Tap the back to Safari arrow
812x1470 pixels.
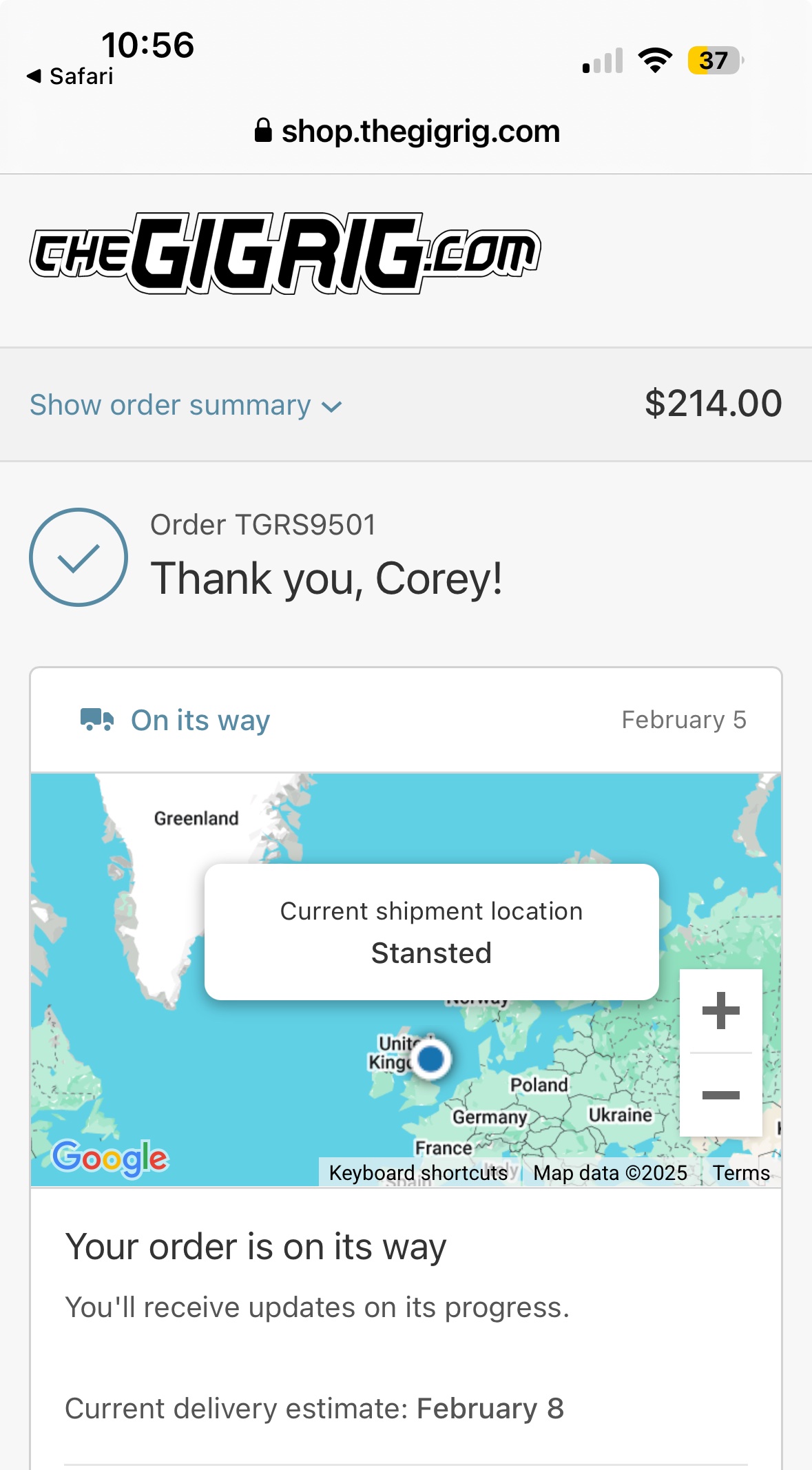(x=34, y=76)
